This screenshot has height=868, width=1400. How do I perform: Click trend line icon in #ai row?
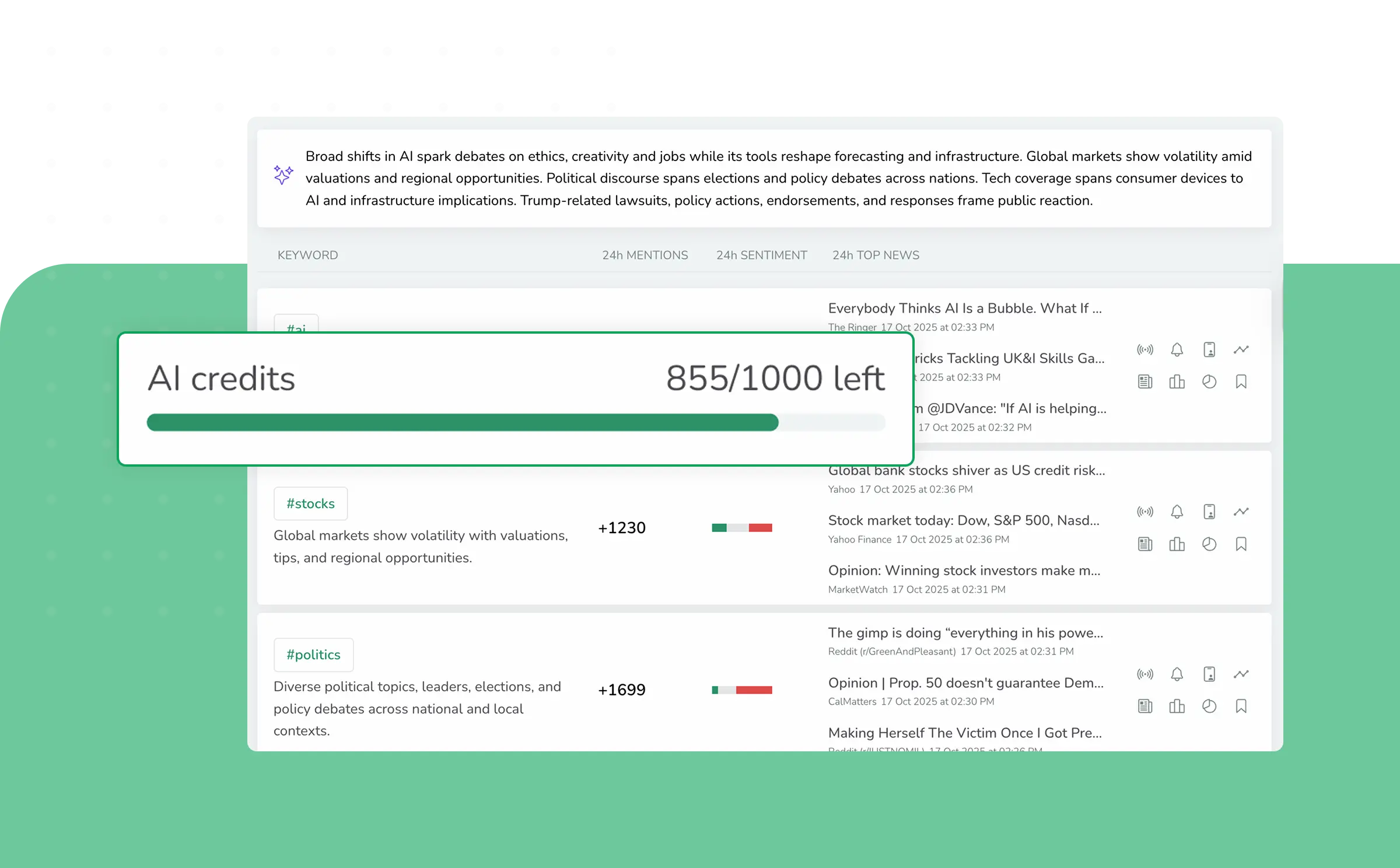(x=1241, y=349)
